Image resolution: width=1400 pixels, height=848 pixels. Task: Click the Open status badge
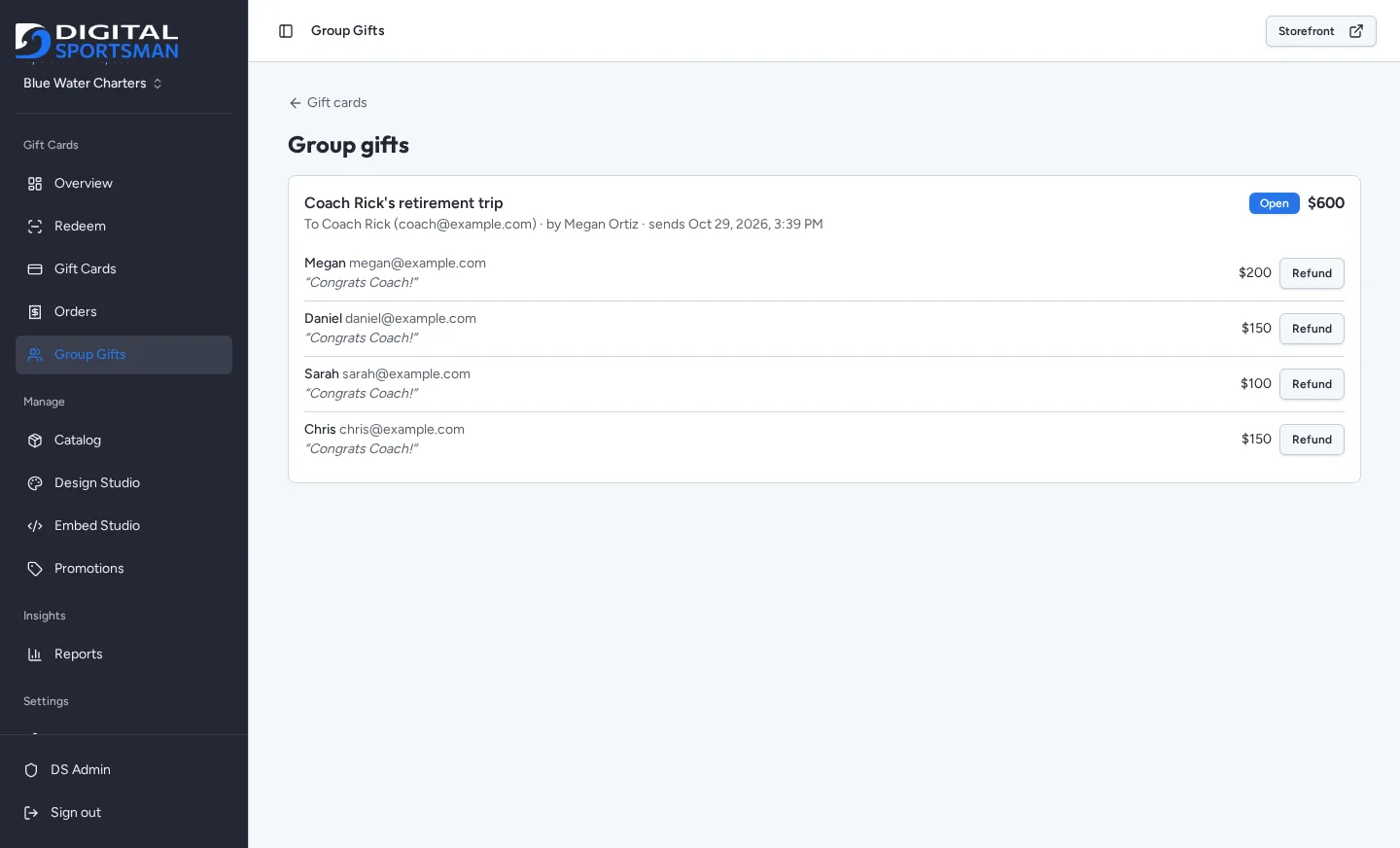[1274, 203]
